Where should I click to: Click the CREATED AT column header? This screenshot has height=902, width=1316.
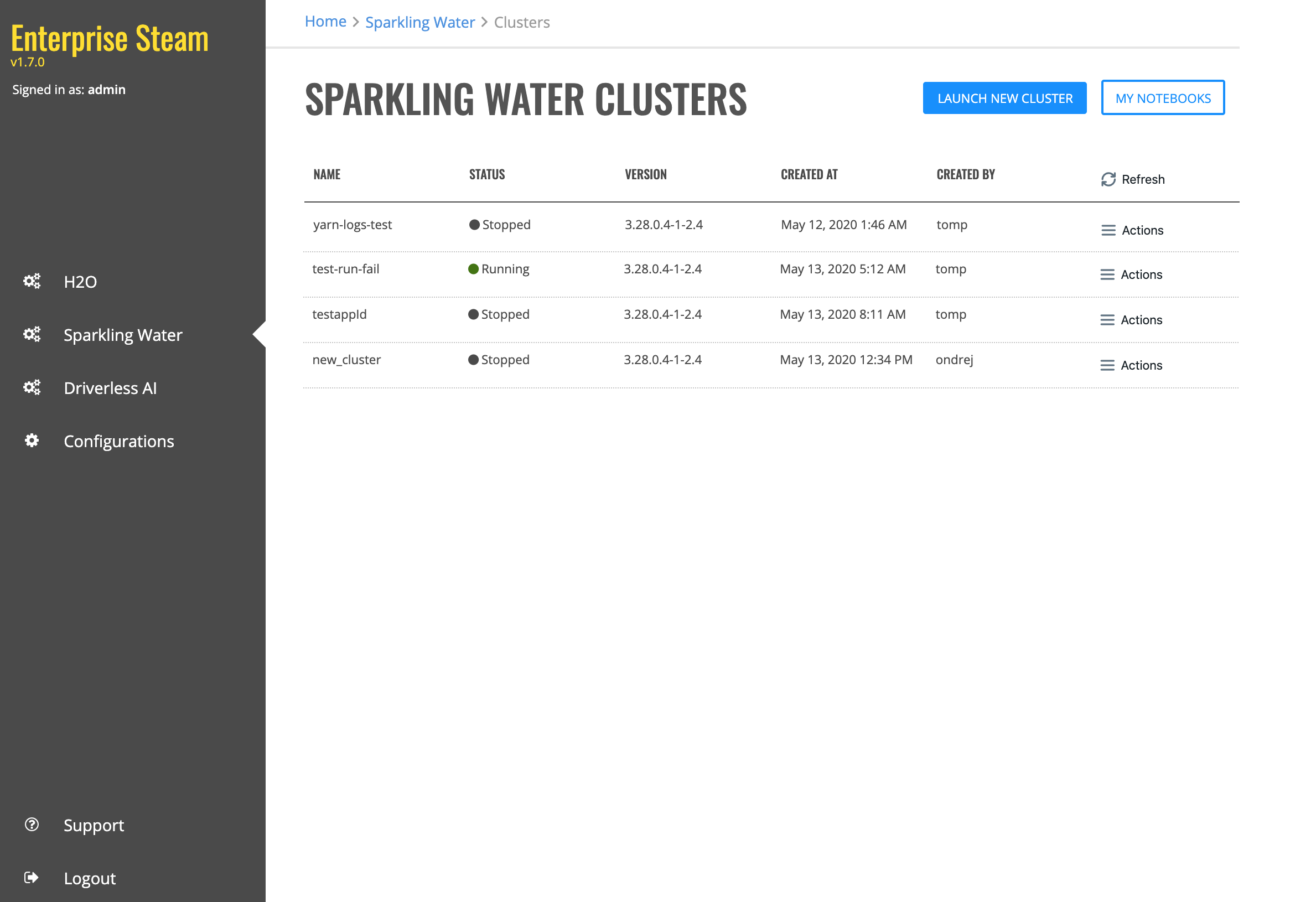coord(809,174)
